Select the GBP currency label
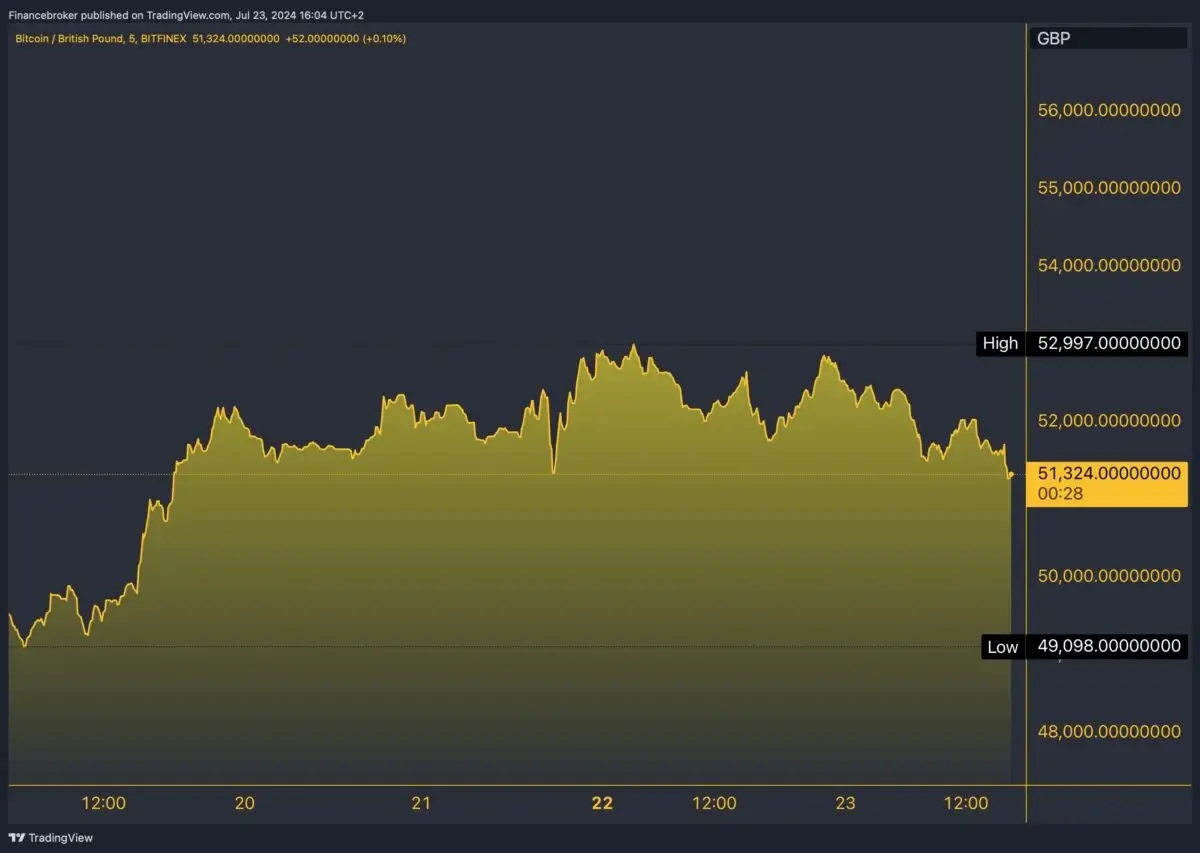 (1052, 38)
